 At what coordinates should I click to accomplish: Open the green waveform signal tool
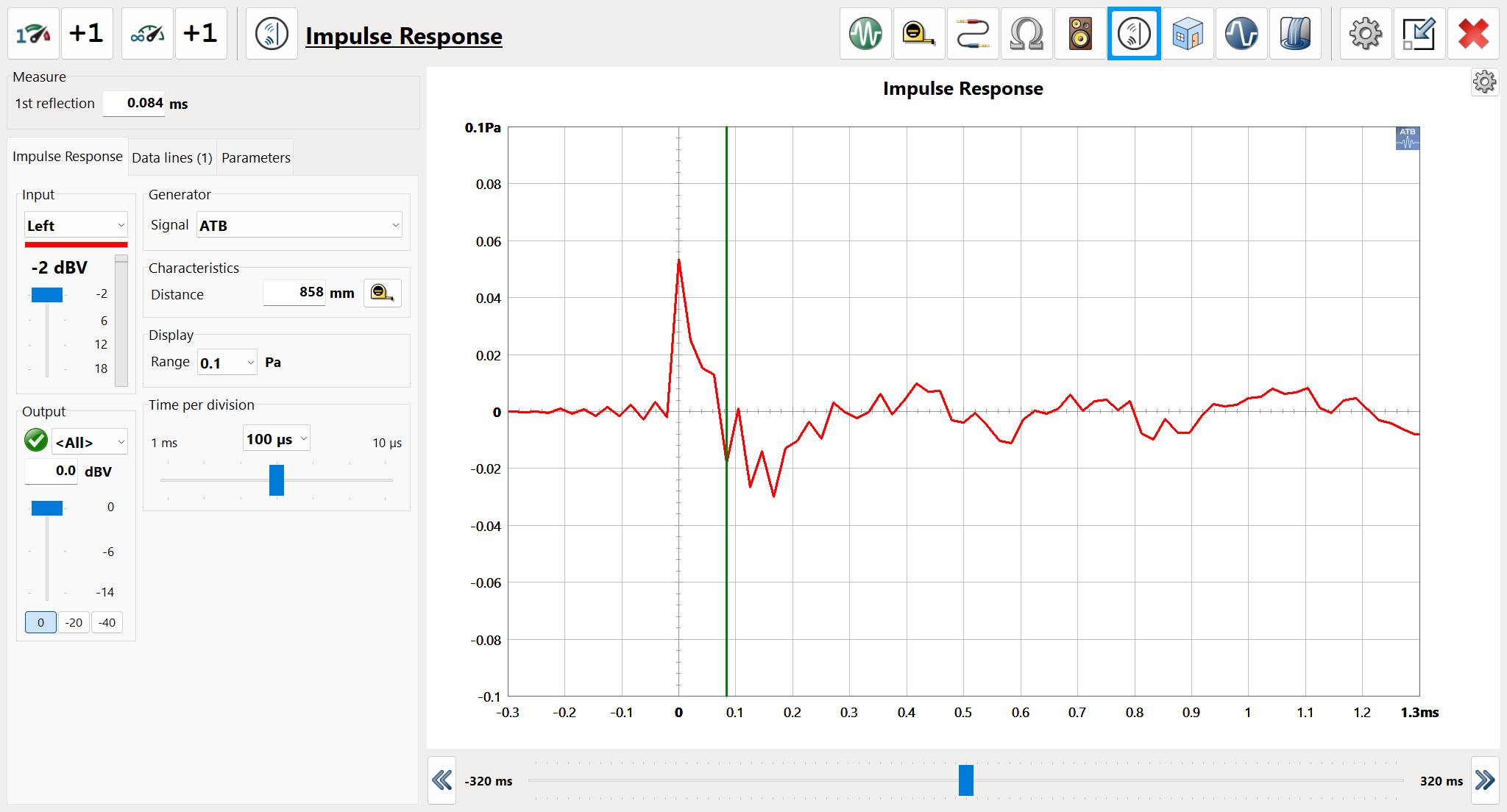click(865, 34)
